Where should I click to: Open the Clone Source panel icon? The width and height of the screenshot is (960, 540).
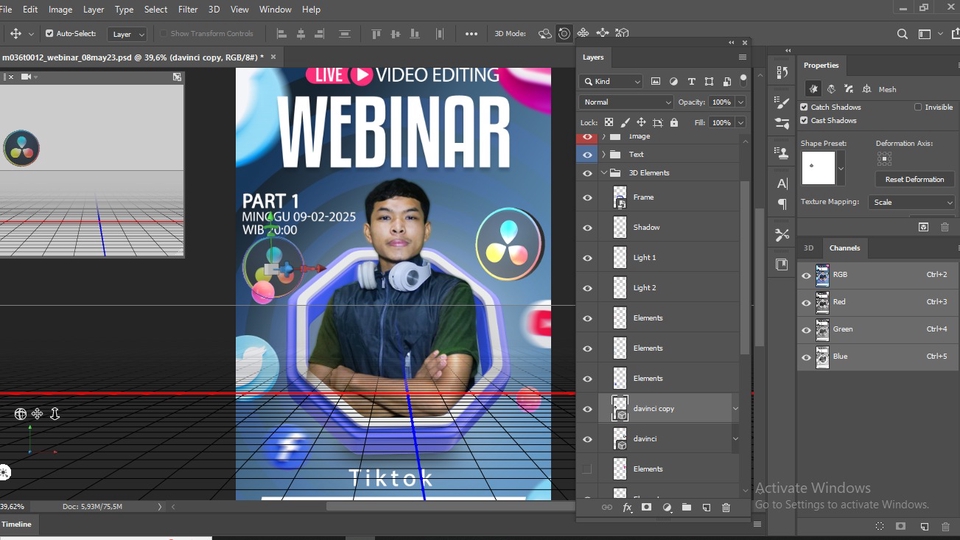(x=782, y=154)
